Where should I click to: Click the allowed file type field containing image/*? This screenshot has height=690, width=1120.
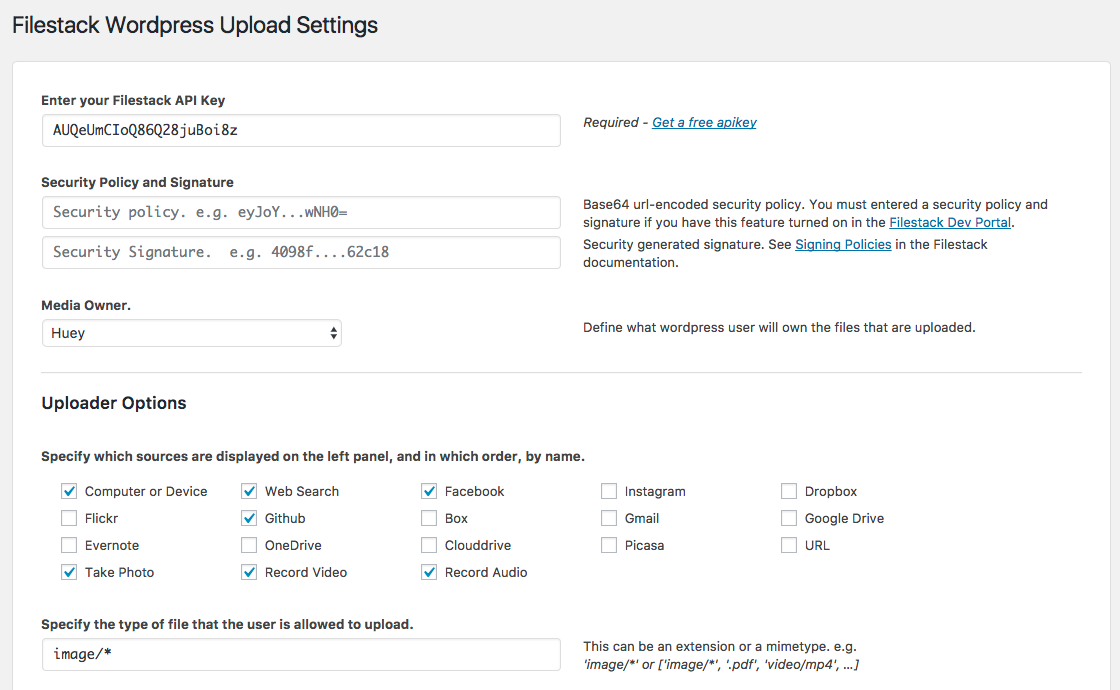300,655
